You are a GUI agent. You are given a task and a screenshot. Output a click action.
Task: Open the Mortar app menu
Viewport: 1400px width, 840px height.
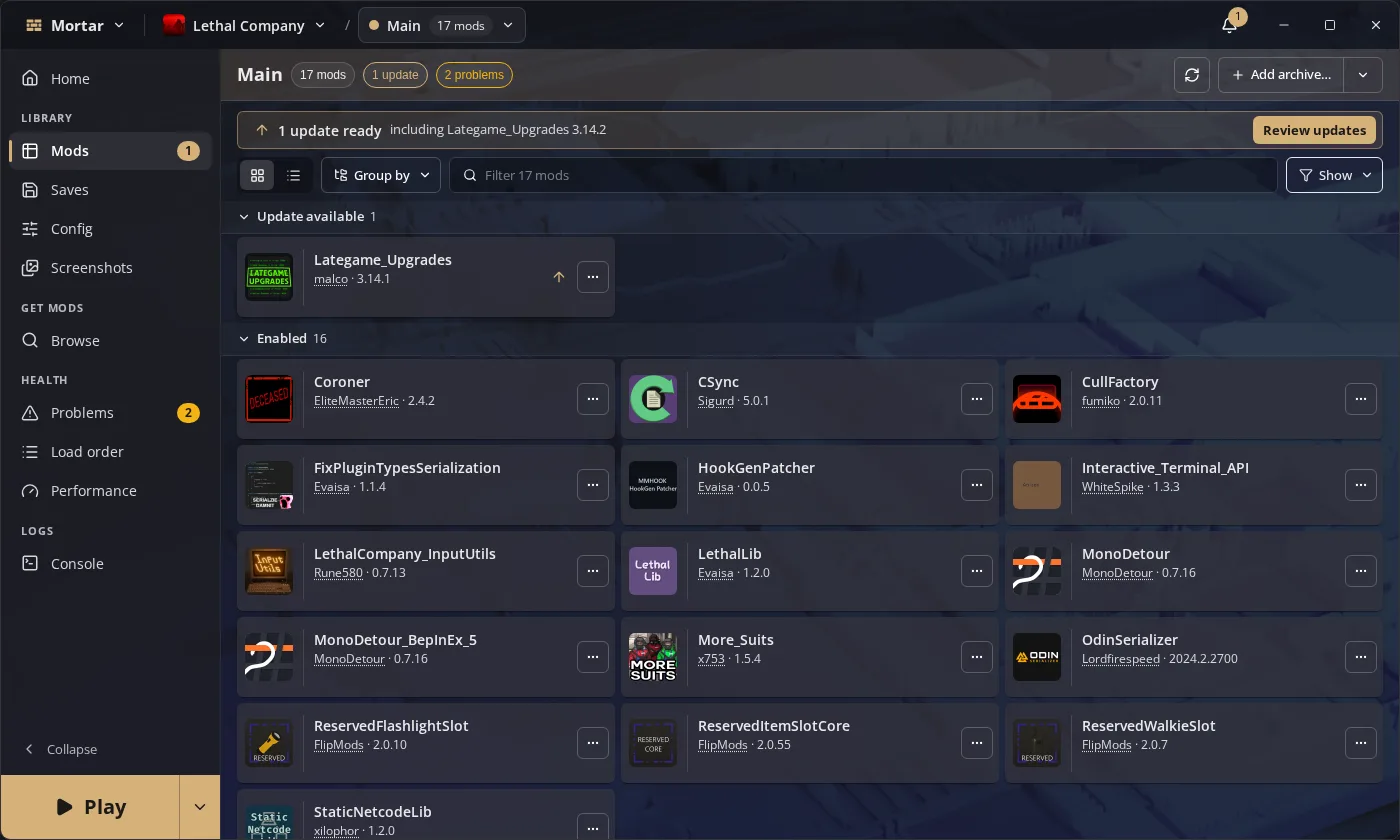tap(75, 25)
